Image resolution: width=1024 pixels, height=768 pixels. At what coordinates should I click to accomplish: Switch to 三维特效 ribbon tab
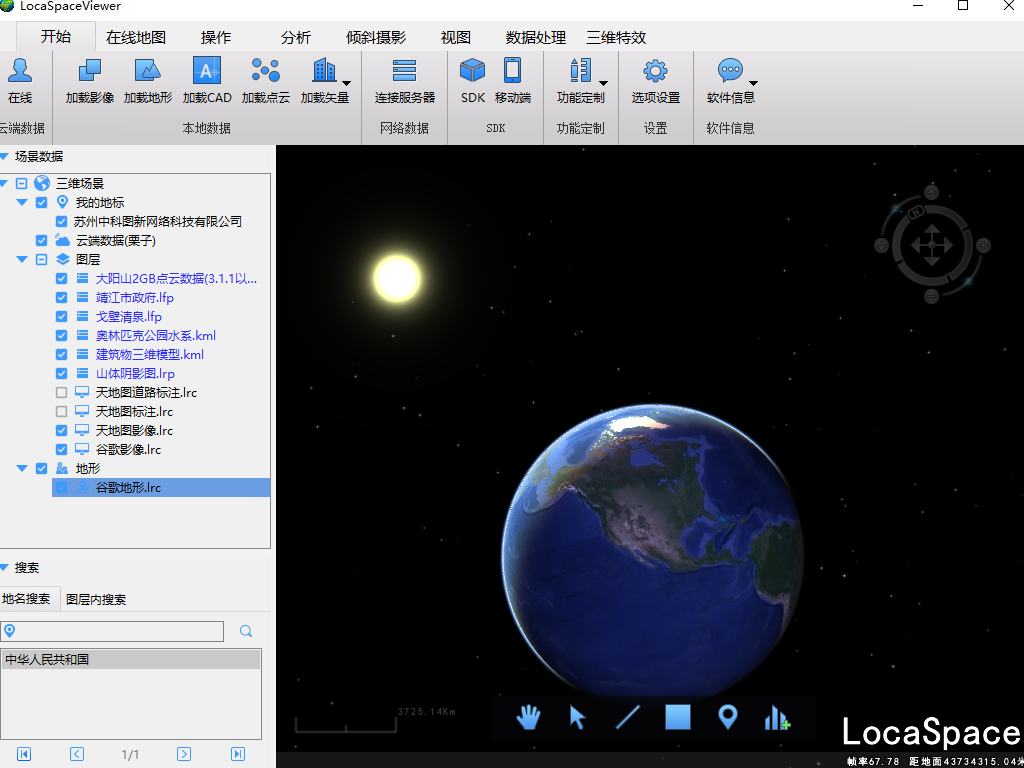point(616,38)
